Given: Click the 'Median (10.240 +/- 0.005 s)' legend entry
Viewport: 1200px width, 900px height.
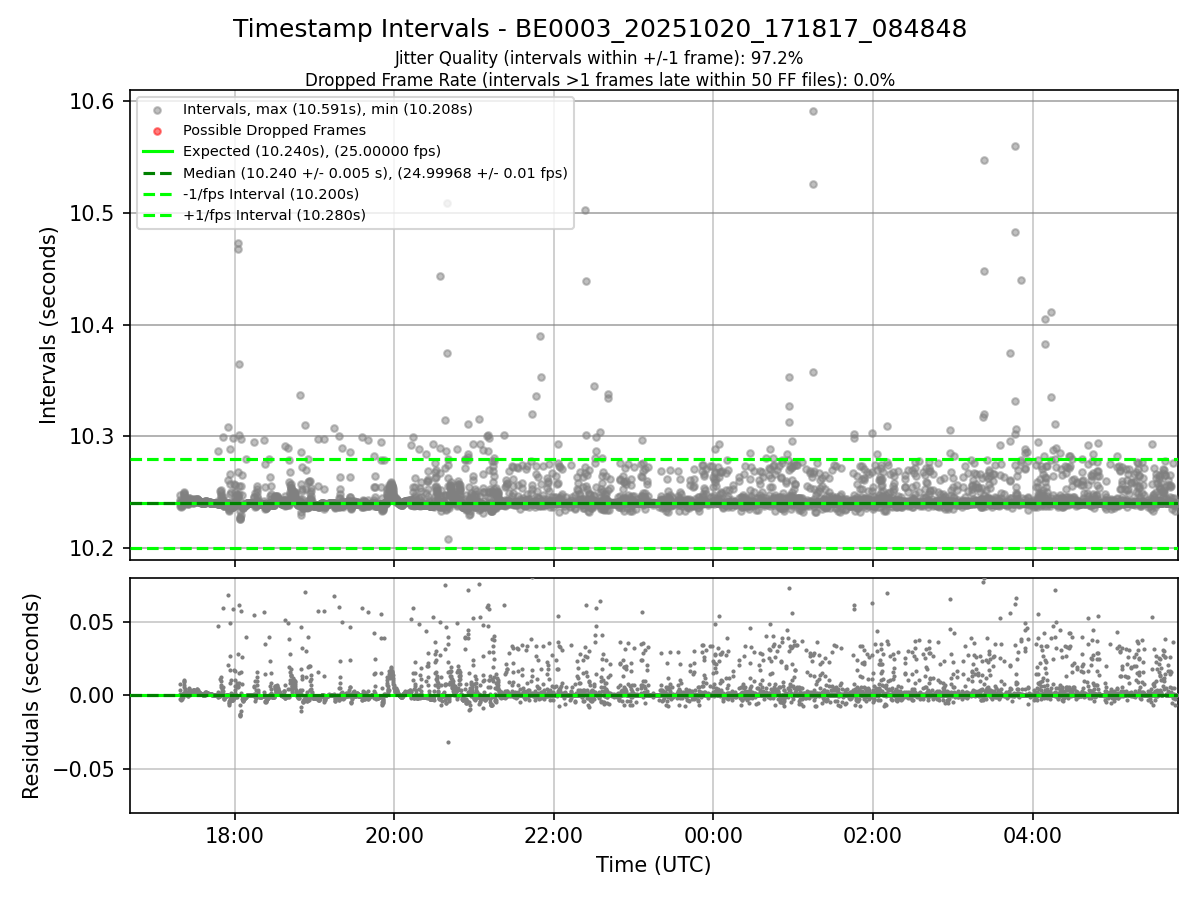Looking at the screenshot, I should coord(375,173).
